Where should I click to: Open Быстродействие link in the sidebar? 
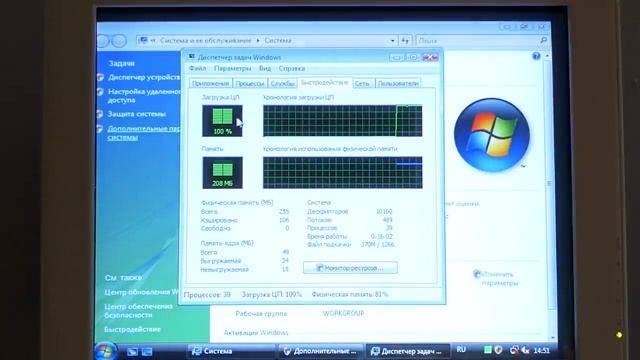(x=132, y=329)
